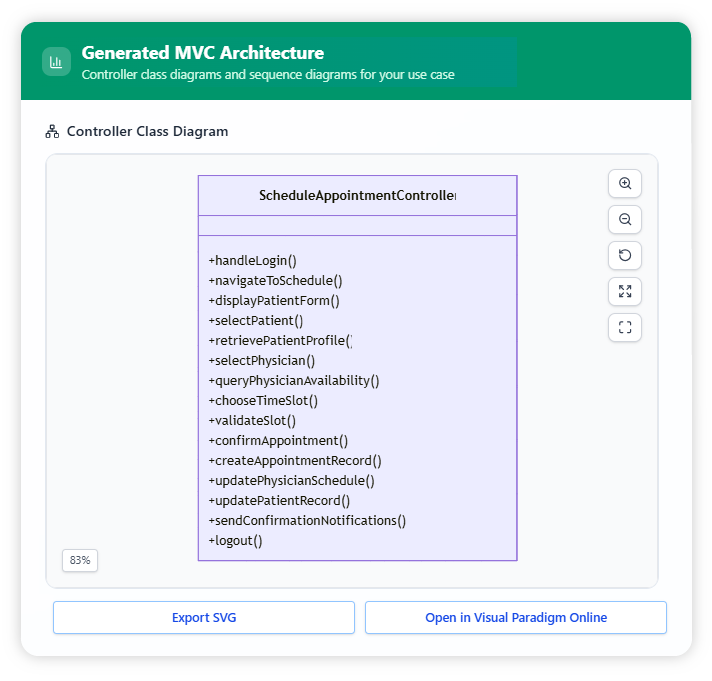
Task: Reset the diagram view with the rotate icon
Action: click(625, 256)
